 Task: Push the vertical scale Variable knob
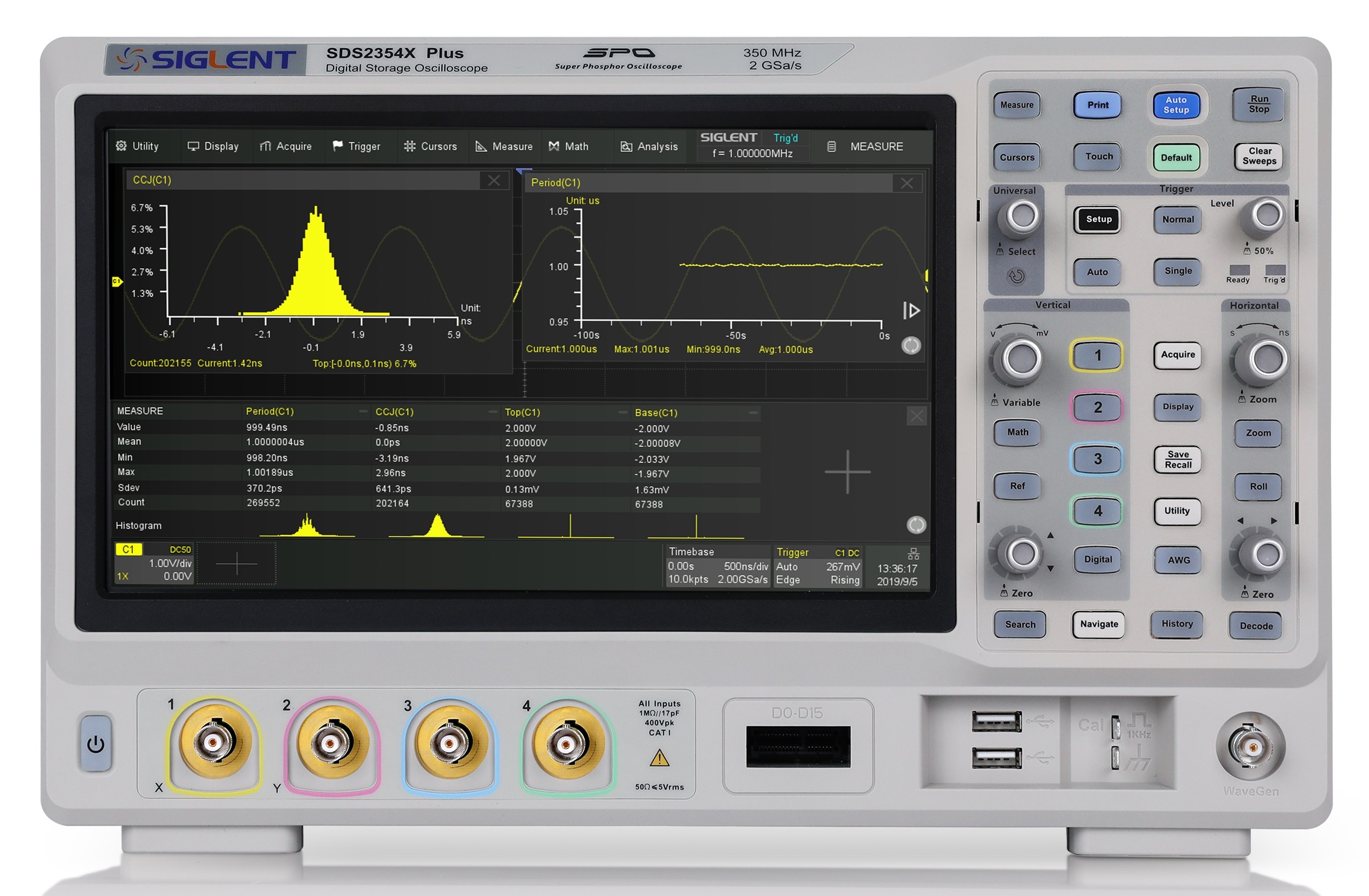click(x=1019, y=359)
